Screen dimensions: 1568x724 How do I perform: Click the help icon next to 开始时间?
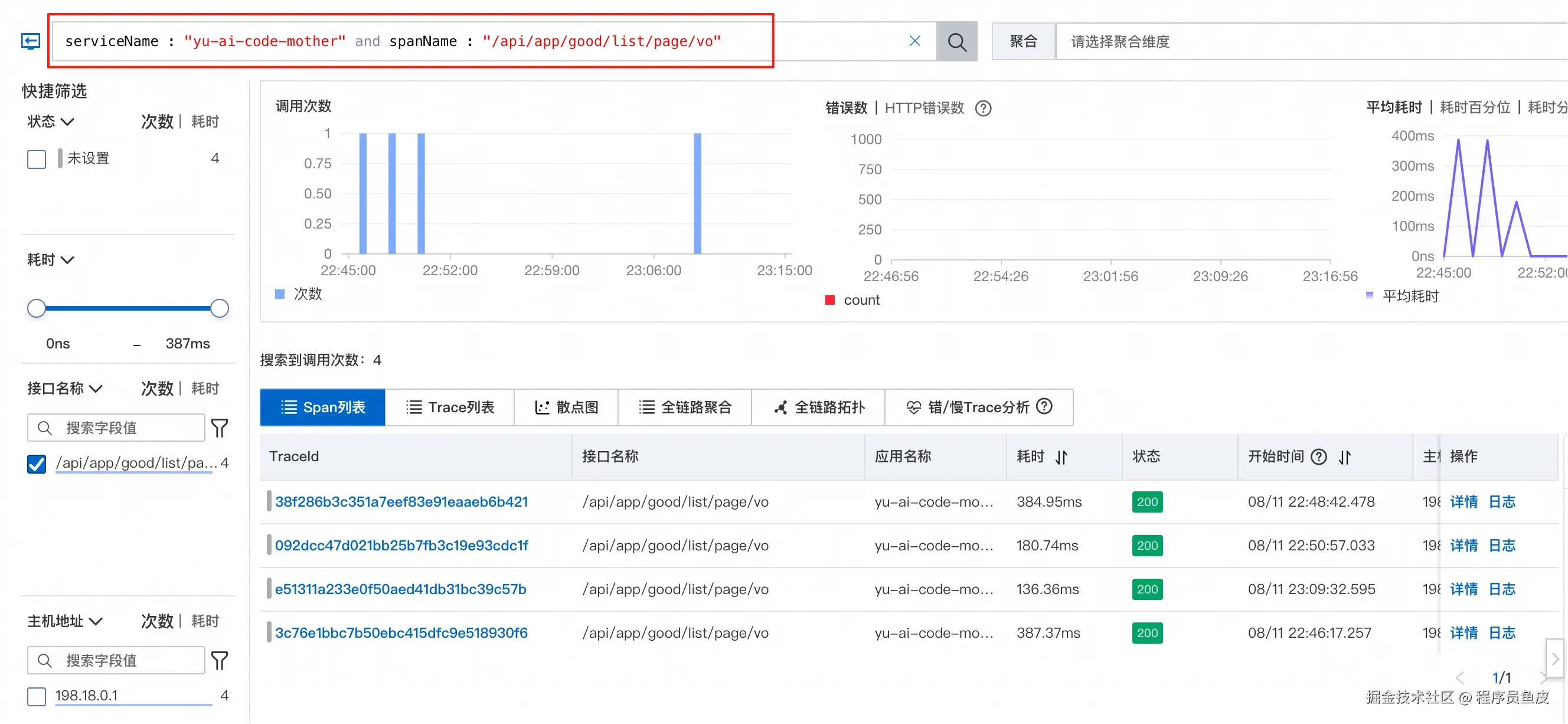[1318, 456]
